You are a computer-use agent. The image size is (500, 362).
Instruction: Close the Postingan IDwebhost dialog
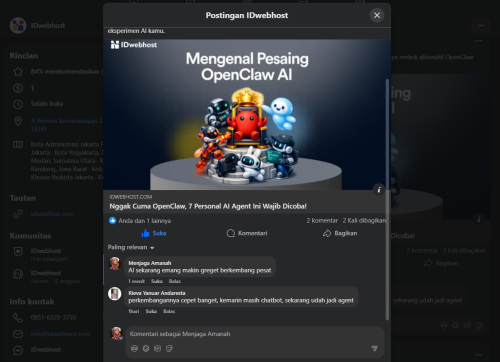tap(377, 15)
